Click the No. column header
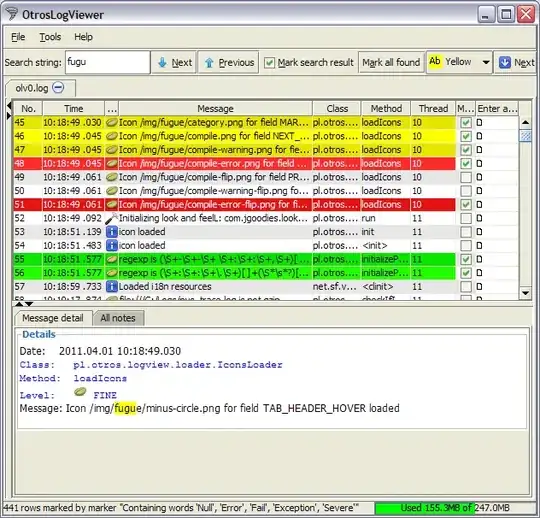 pyautogui.click(x=28, y=108)
